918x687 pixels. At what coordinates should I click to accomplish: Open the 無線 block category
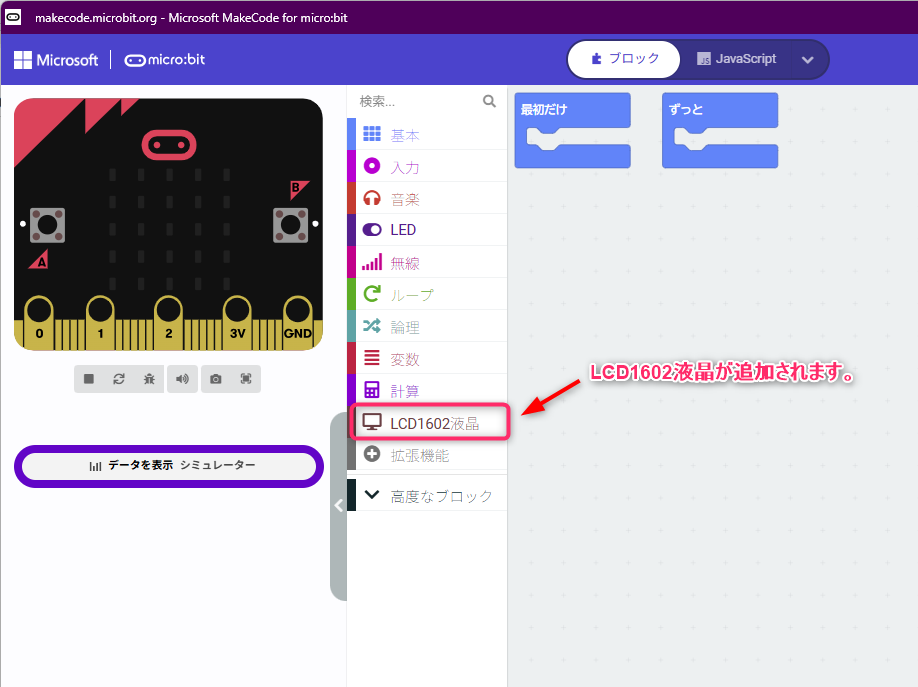pyautogui.click(x=427, y=262)
